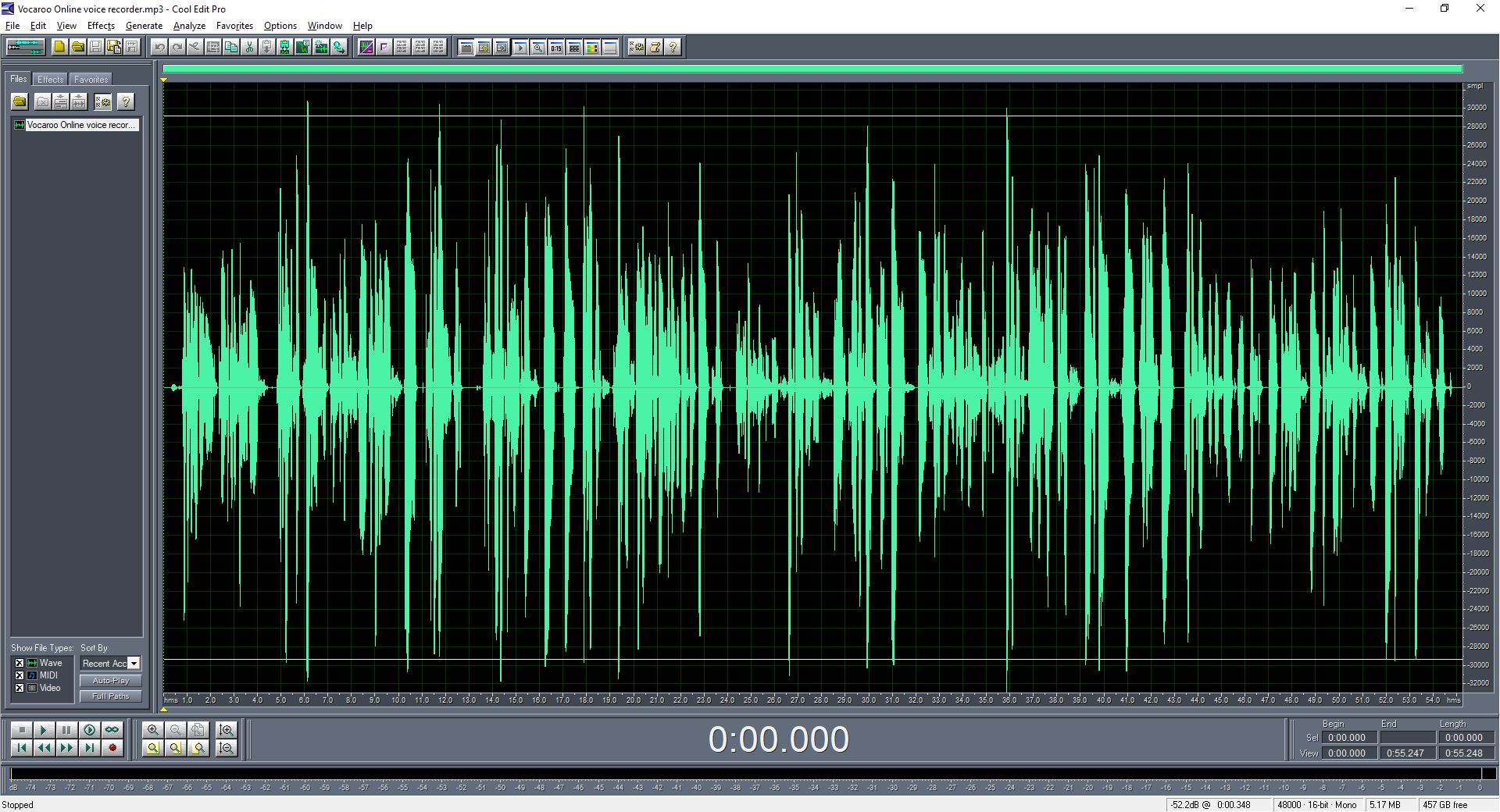Open the View menu
Screen dimensions: 1500x812
point(66,26)
